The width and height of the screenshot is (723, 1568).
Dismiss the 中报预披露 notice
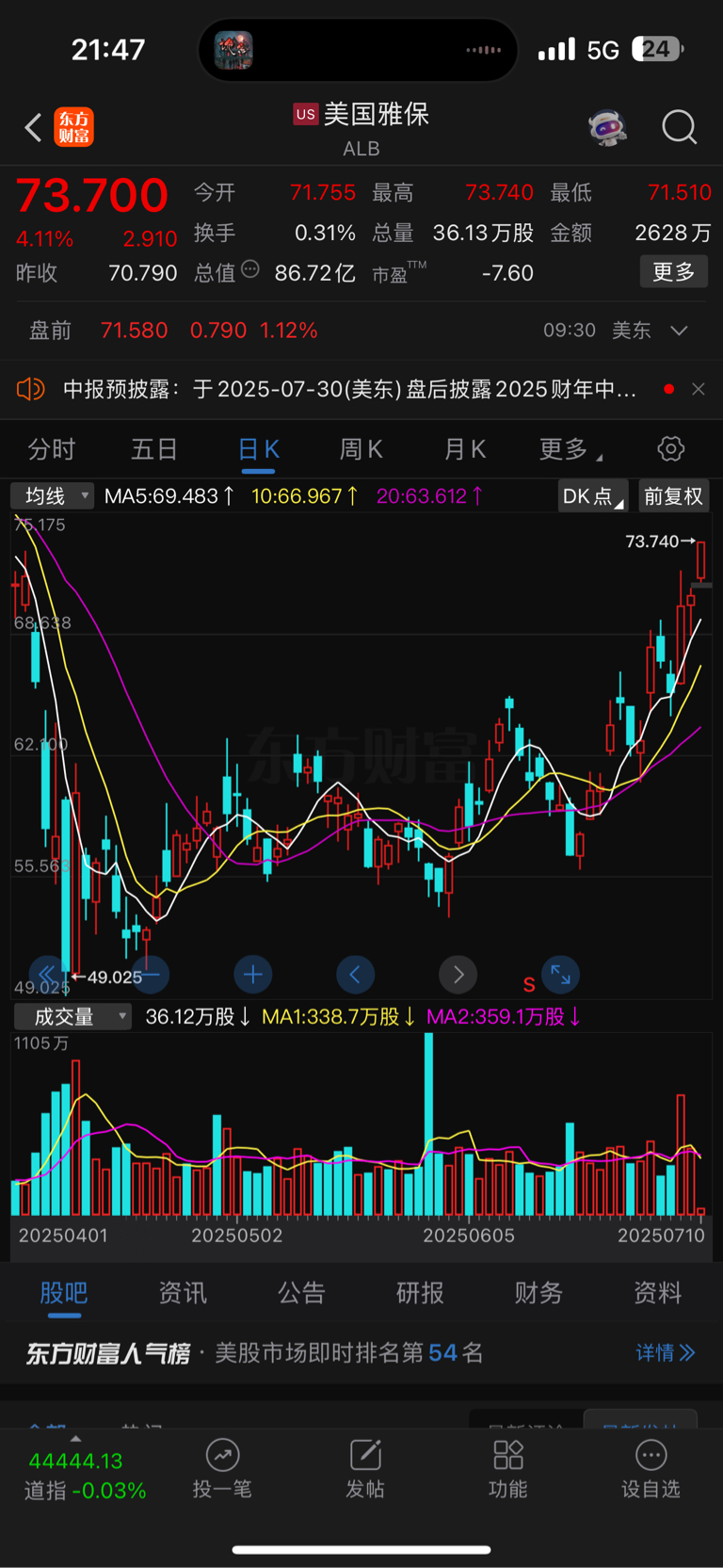tap(699, 389)
